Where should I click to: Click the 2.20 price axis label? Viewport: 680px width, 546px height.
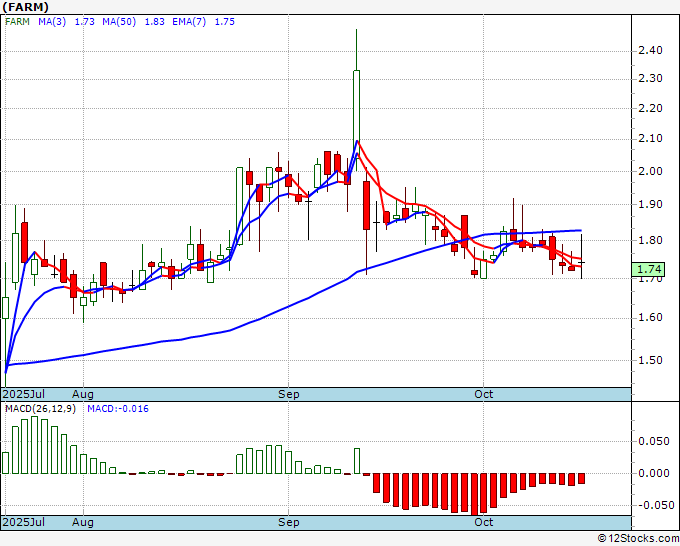651,108
